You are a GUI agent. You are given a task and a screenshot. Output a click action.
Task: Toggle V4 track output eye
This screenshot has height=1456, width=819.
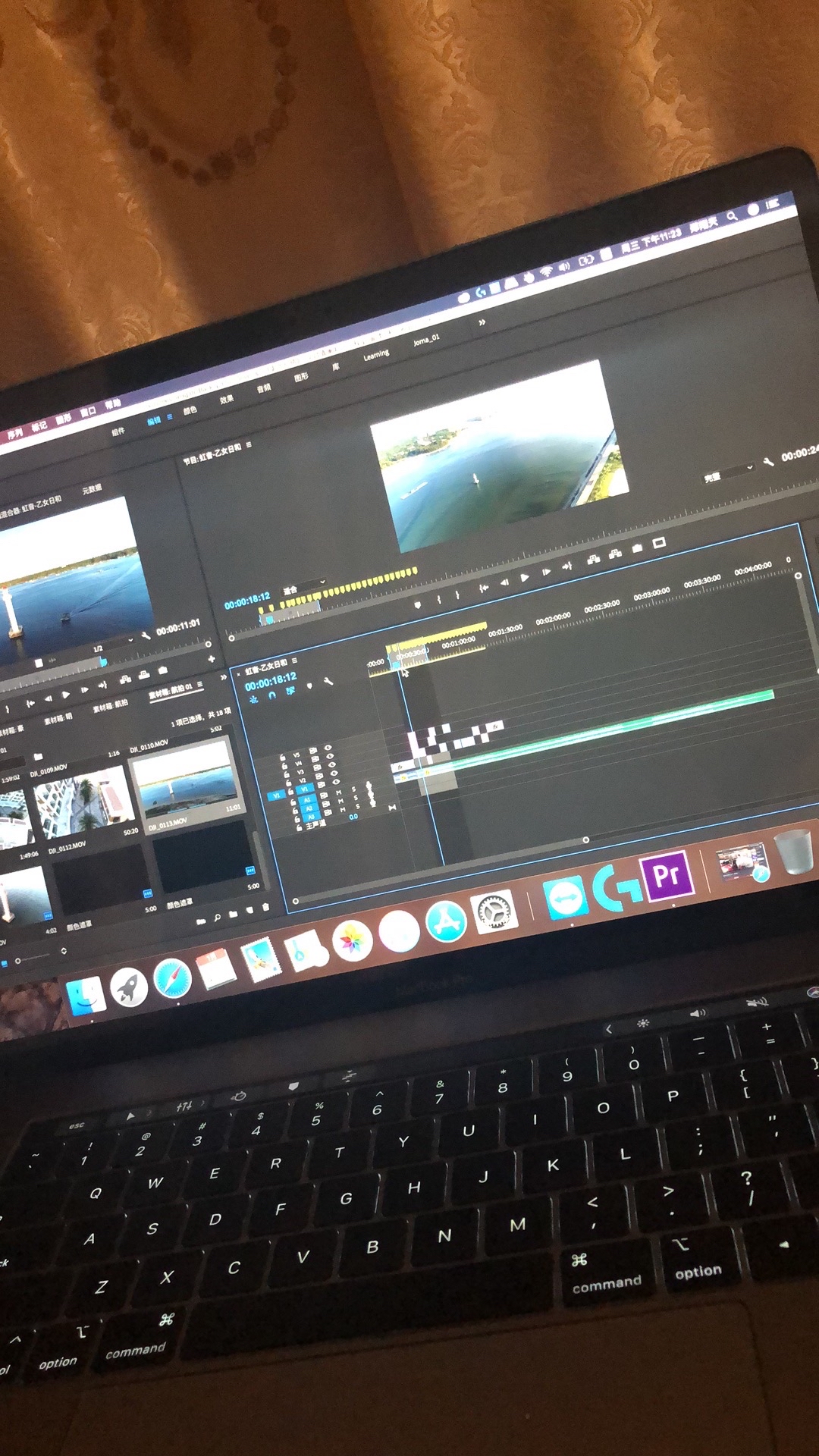tap(330, 756)
